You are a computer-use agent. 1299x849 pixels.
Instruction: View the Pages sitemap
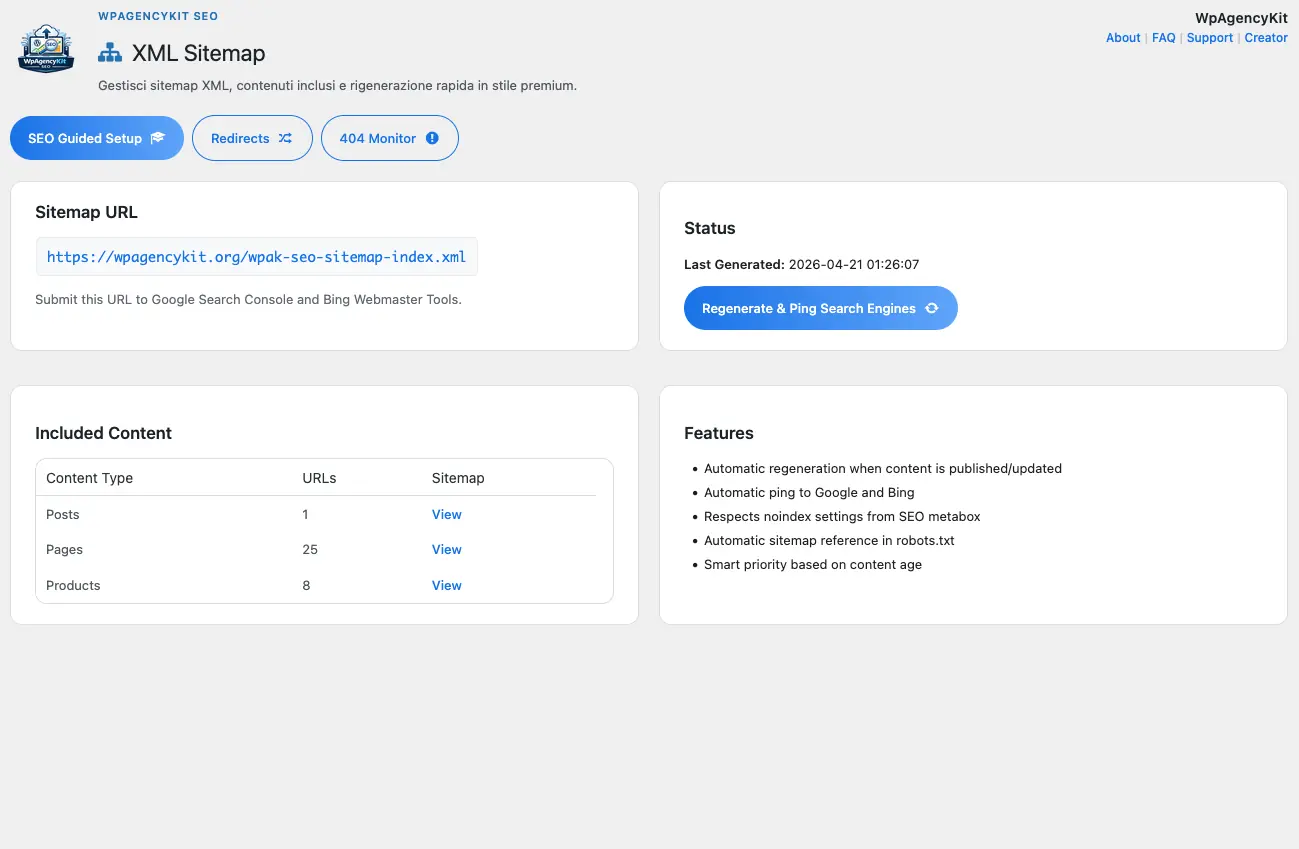[x=447, y=550]
